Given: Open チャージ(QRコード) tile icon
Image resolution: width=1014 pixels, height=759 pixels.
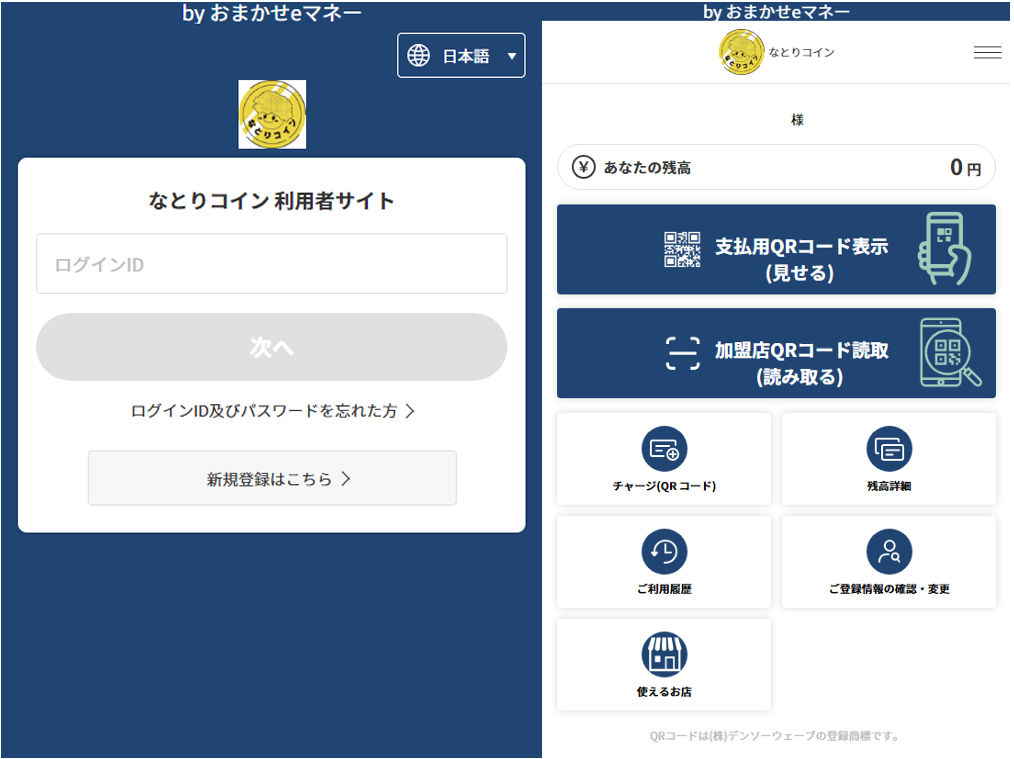Looking at the screenshot, I should point(664,449).
